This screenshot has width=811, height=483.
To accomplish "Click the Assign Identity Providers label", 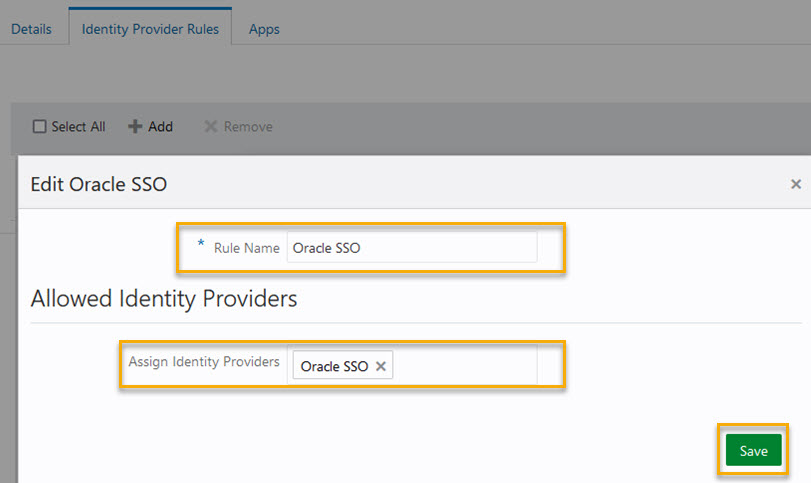I will [204, 361].
